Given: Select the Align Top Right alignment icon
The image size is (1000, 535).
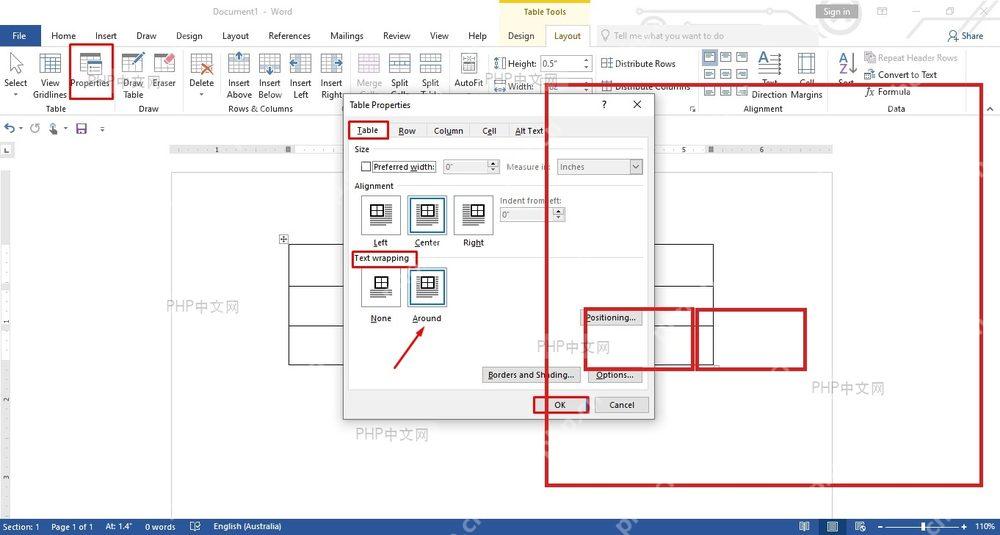Looking at the screenshot, I should click(741, 57).
